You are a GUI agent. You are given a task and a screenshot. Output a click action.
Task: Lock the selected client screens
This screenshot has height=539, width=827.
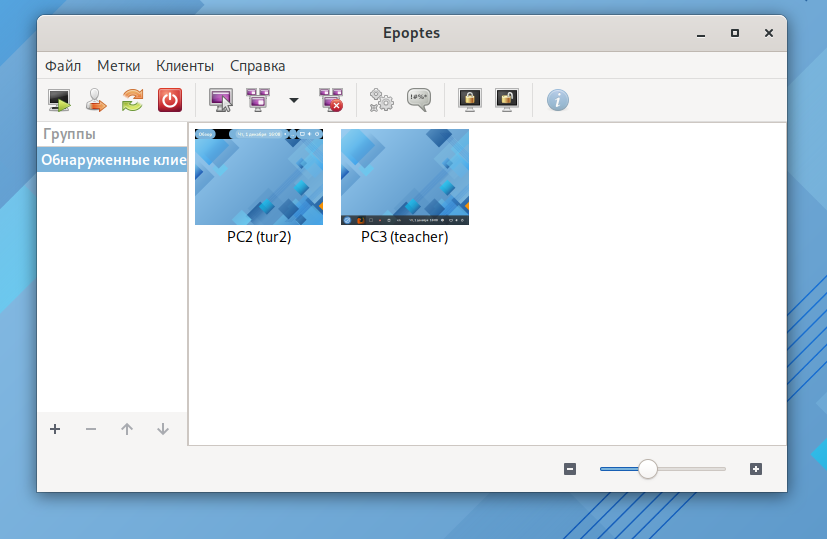[469, 100]
